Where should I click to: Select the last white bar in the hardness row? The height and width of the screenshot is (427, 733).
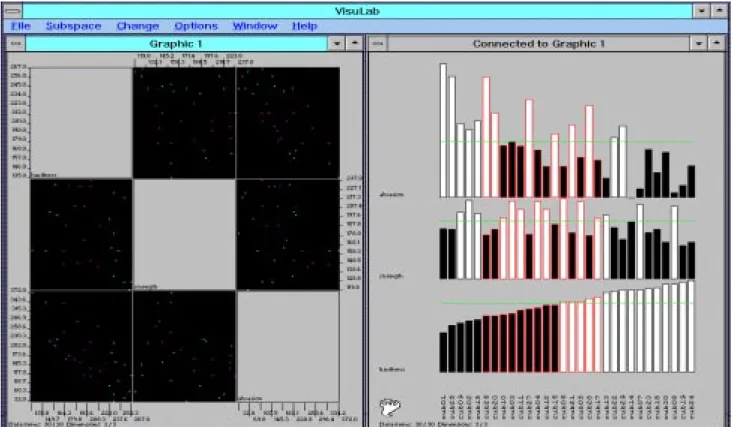pos(691,327)
